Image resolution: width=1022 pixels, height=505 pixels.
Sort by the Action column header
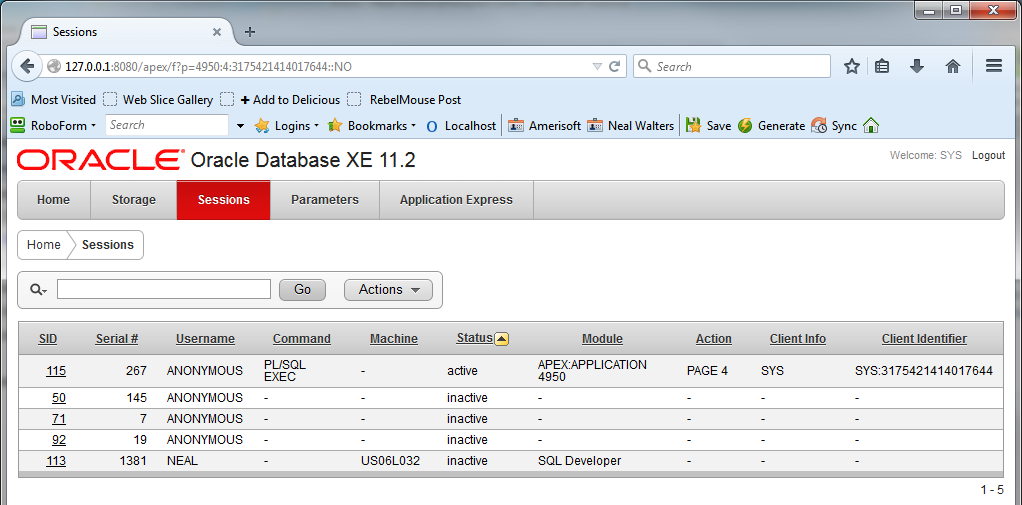[x=714, y=339]
